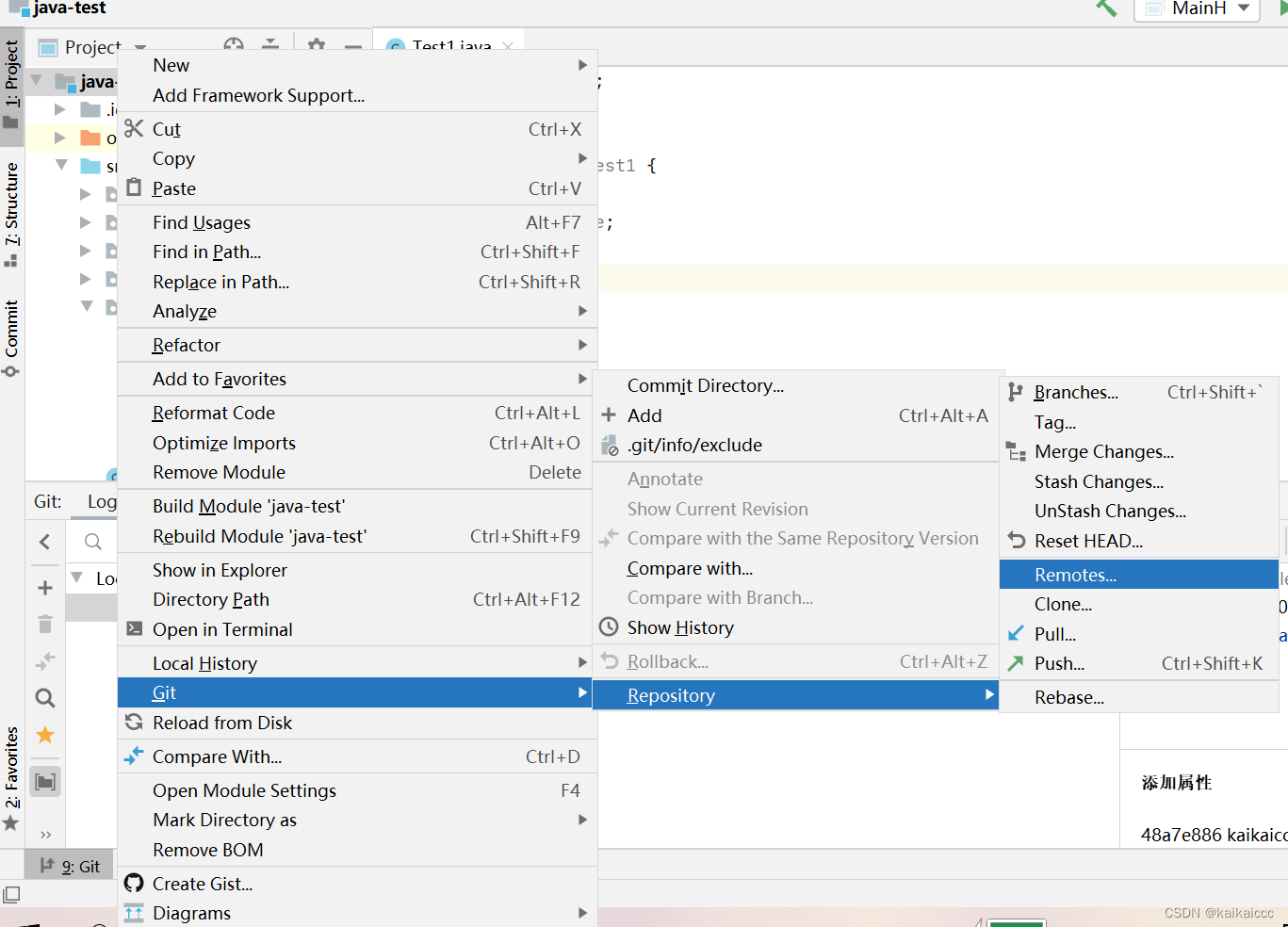Screen dimensions: 1288x927
Task: Click the Paste clipboard icon
Action: (134, 187)
